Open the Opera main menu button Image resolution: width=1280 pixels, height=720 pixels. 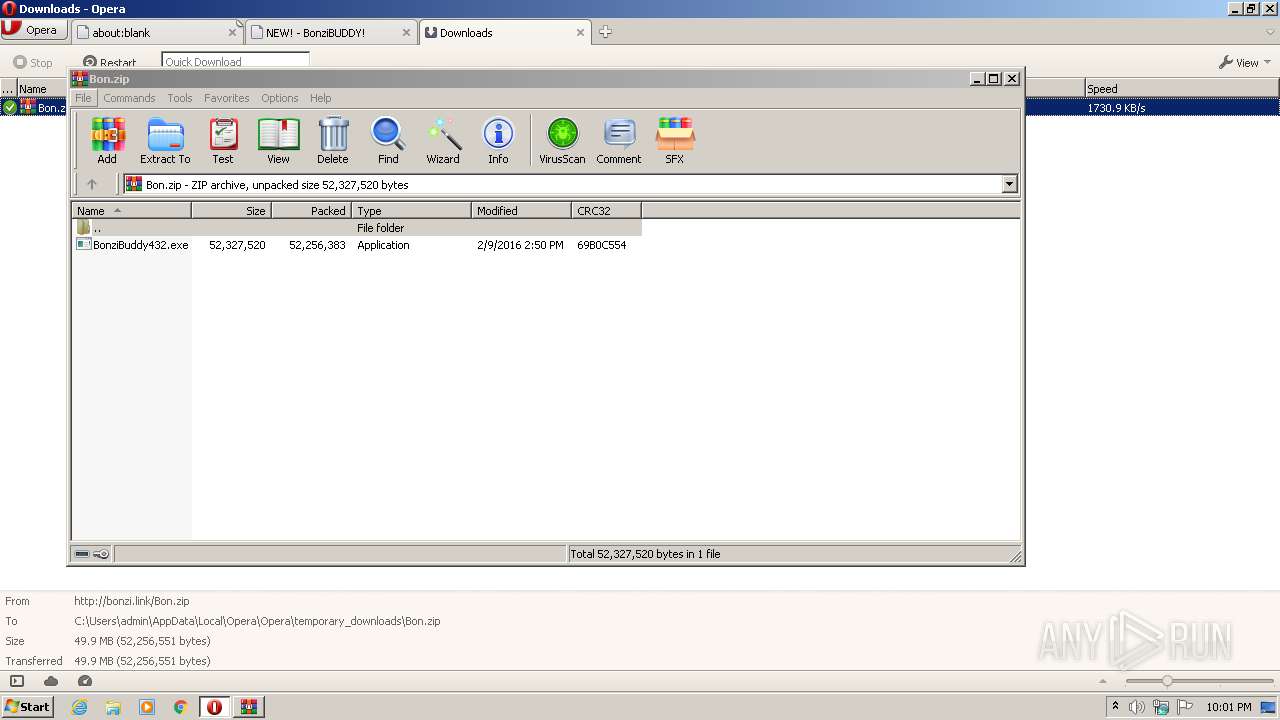[33, 30]
